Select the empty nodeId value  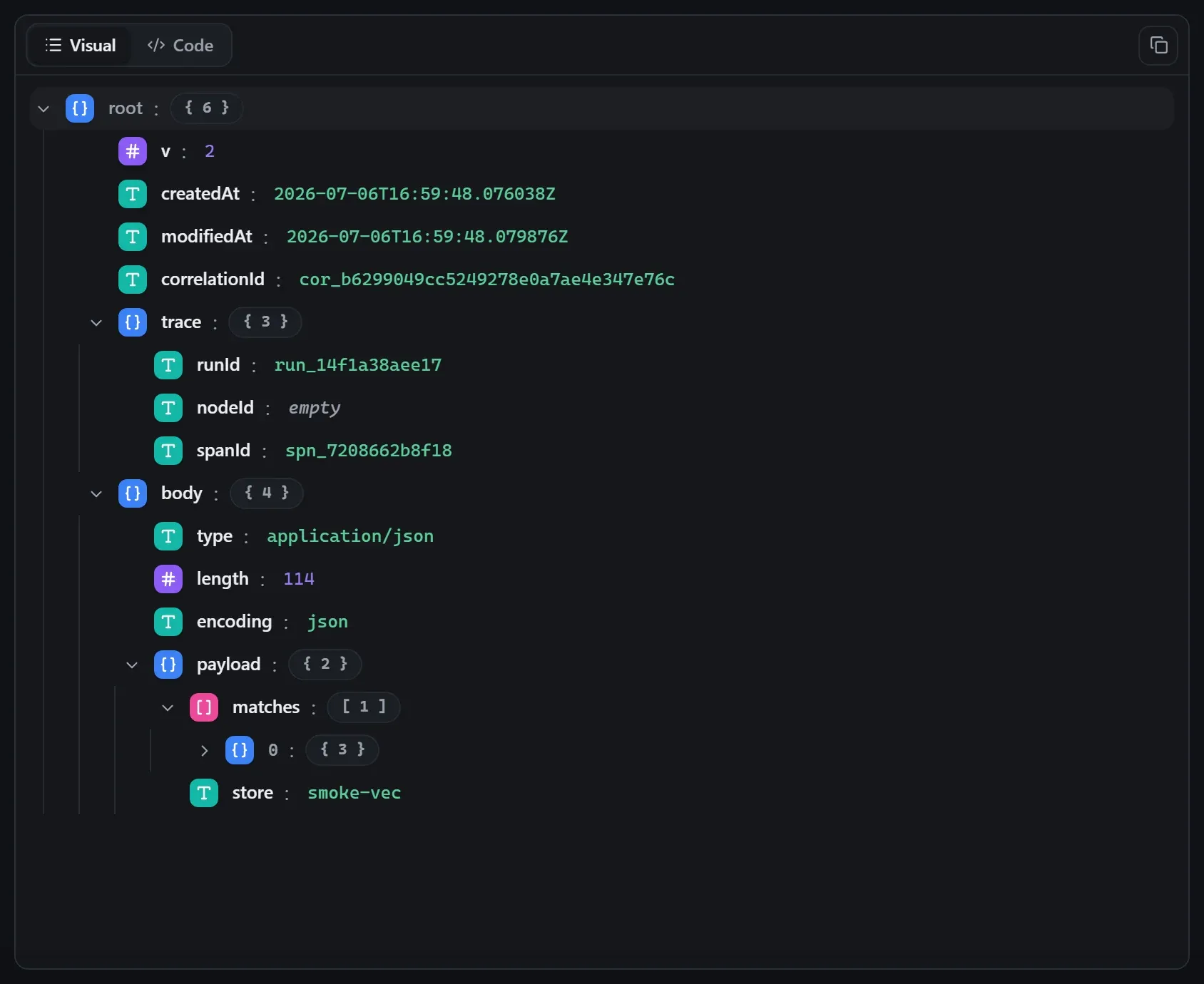(315, 408)
